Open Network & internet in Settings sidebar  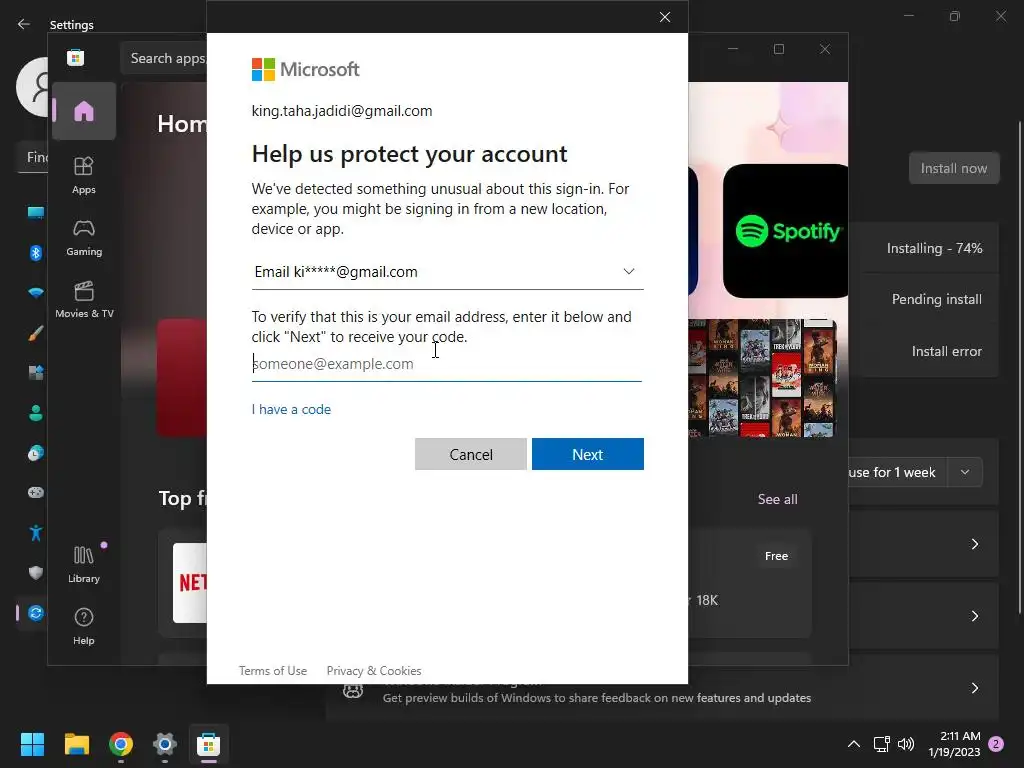pyautogui.click(x=35, y=293)
